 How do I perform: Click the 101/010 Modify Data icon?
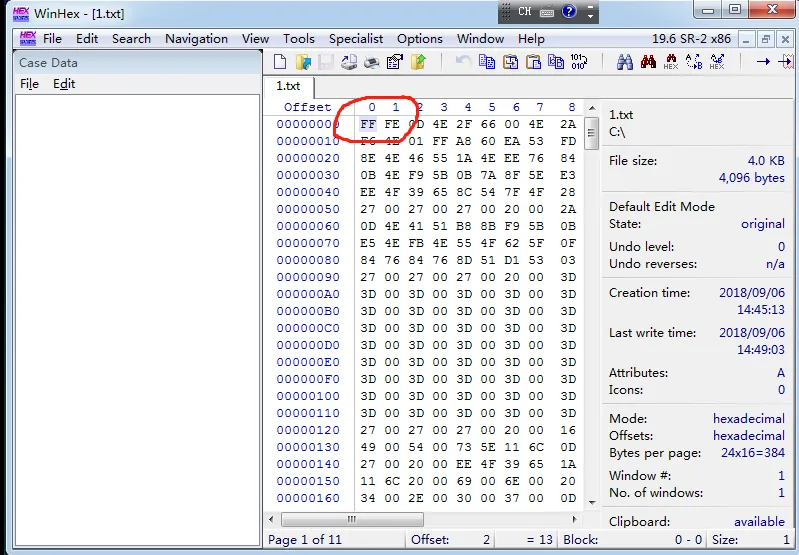(579, 62)
